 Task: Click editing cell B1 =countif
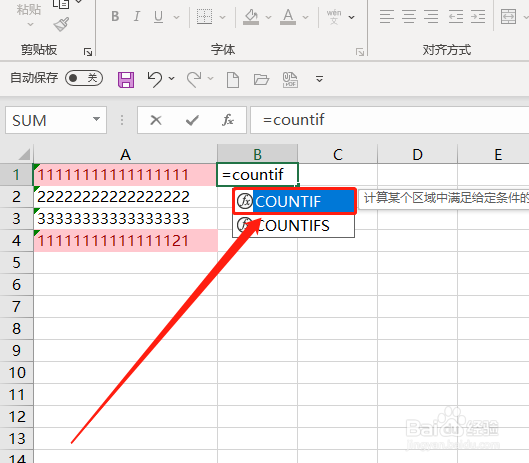[257, 174]
